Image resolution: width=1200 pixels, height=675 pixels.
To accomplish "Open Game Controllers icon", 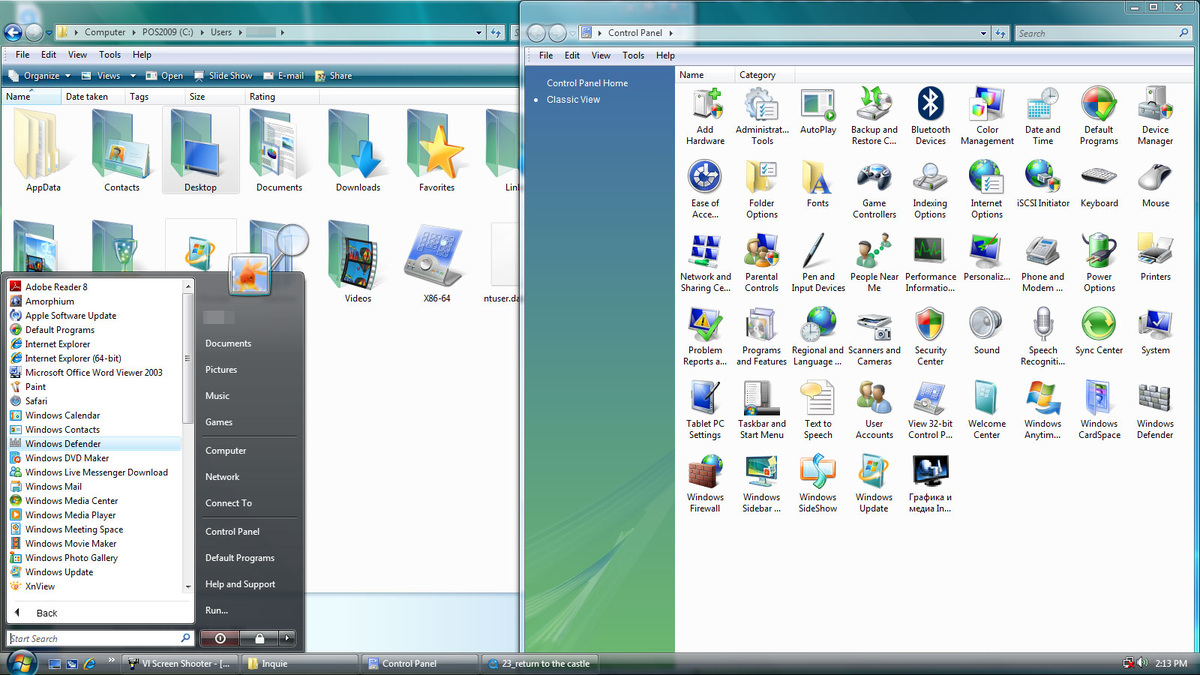I will pos(874,190).
